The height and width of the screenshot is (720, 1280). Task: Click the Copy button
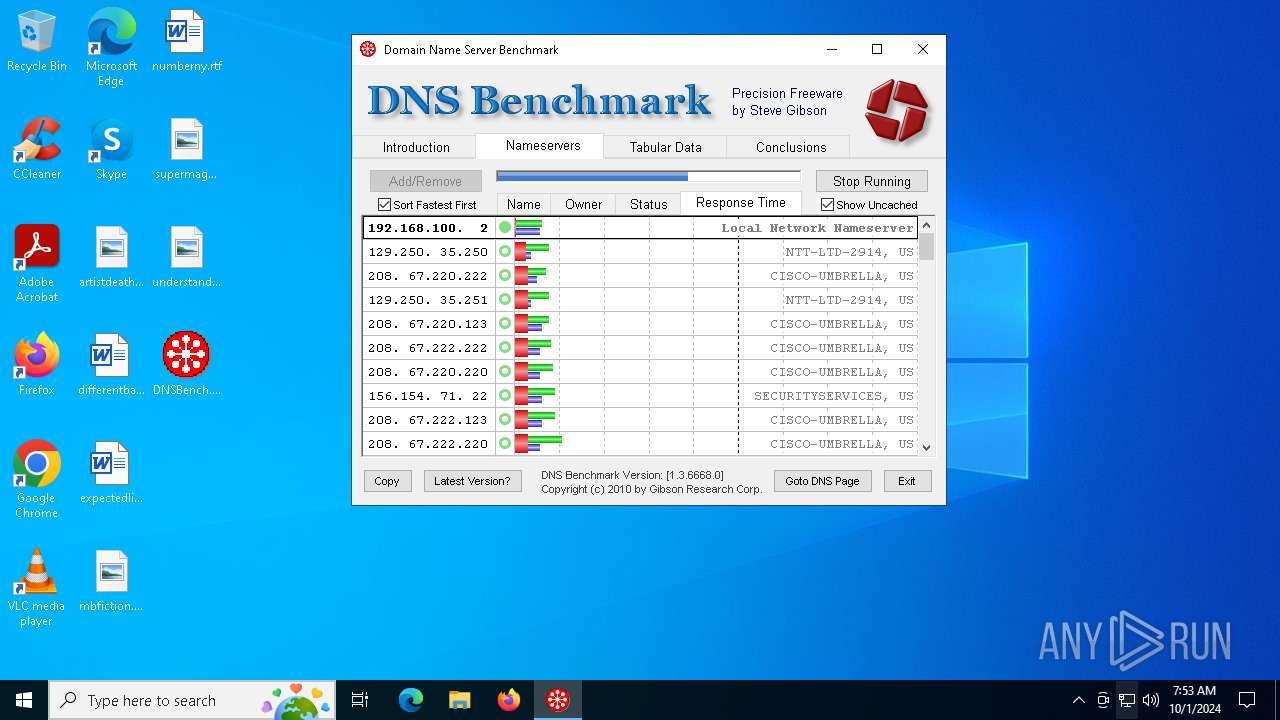tap(387, 481)
